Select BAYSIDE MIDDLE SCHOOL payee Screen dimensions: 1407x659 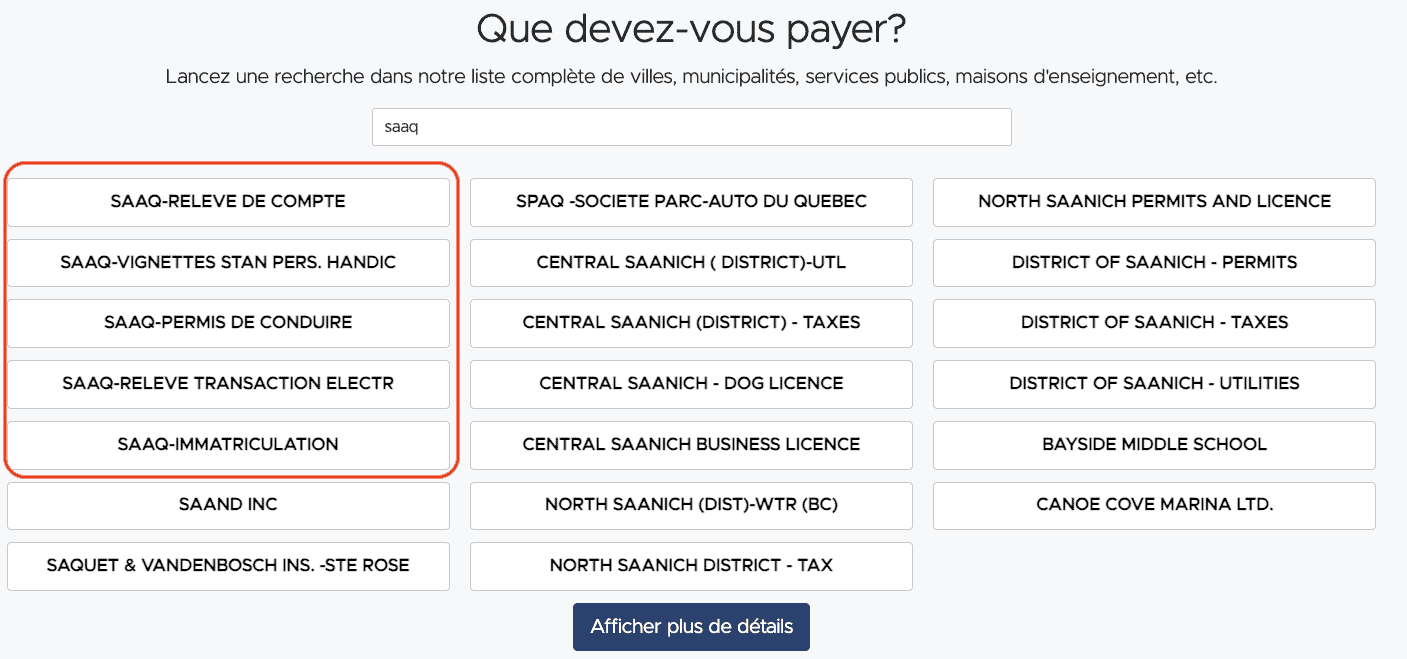pyautogui.click(x=1154, y=445)
